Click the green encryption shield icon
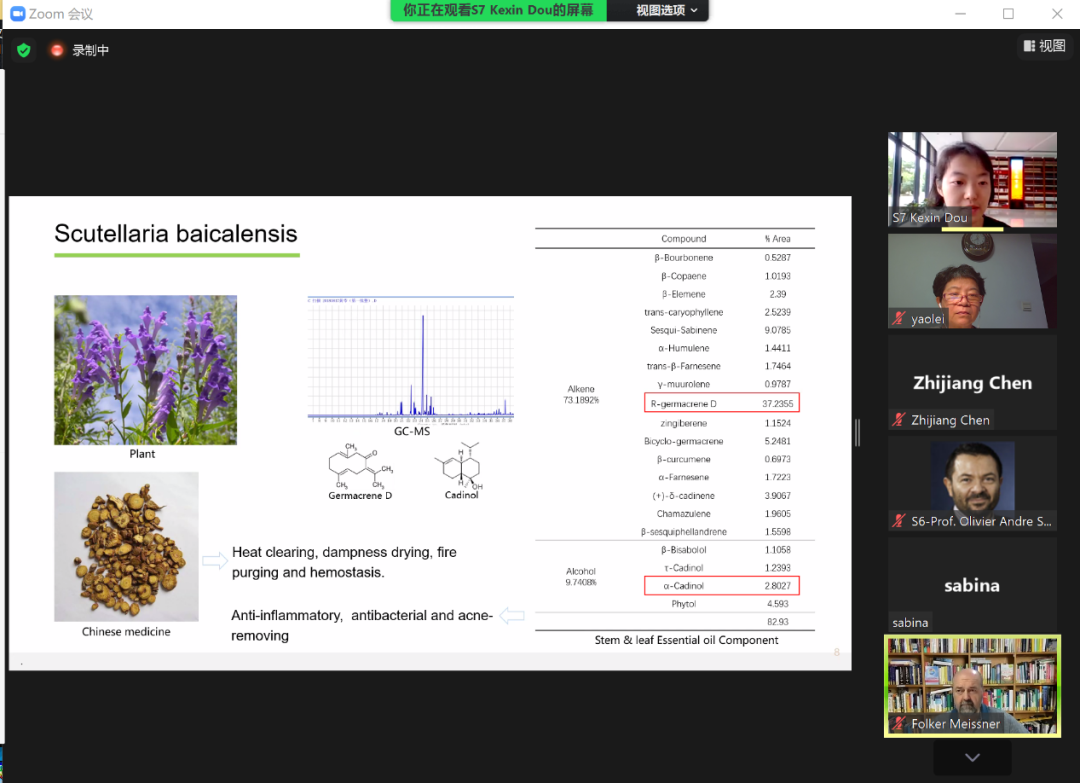The height and width of the screenshot is (783, 1080). tap(23, 50)
